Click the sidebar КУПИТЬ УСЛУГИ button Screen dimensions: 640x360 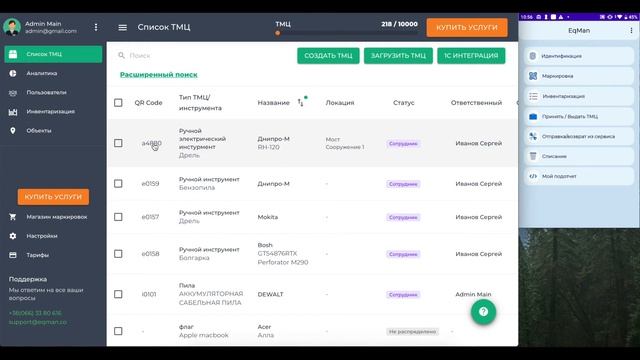[x=53, y=197]
